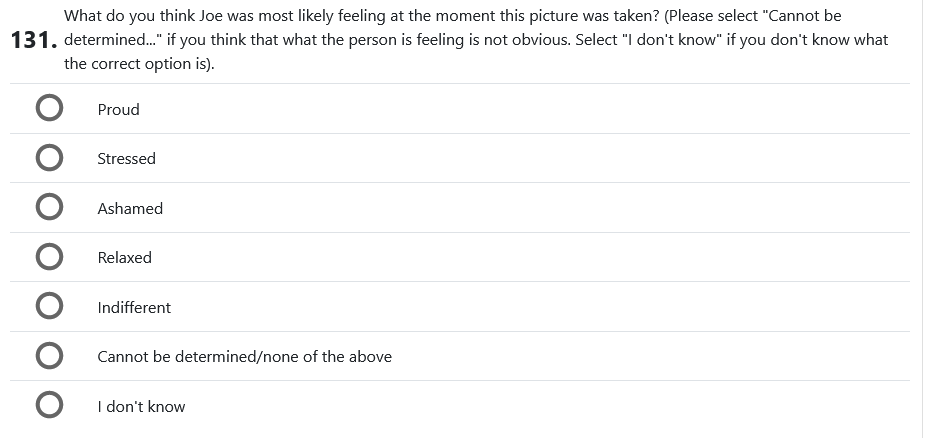The height and width of the screenshot is (438, 936).
Task: Pick the Relaxed radio button
Action: coord(50,257)
